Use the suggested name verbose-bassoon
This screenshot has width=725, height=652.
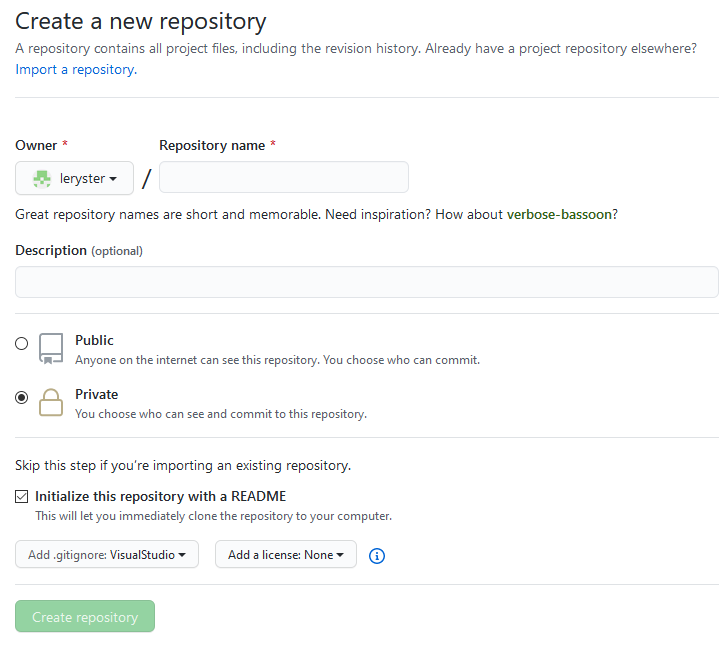[x=559, y=214]
